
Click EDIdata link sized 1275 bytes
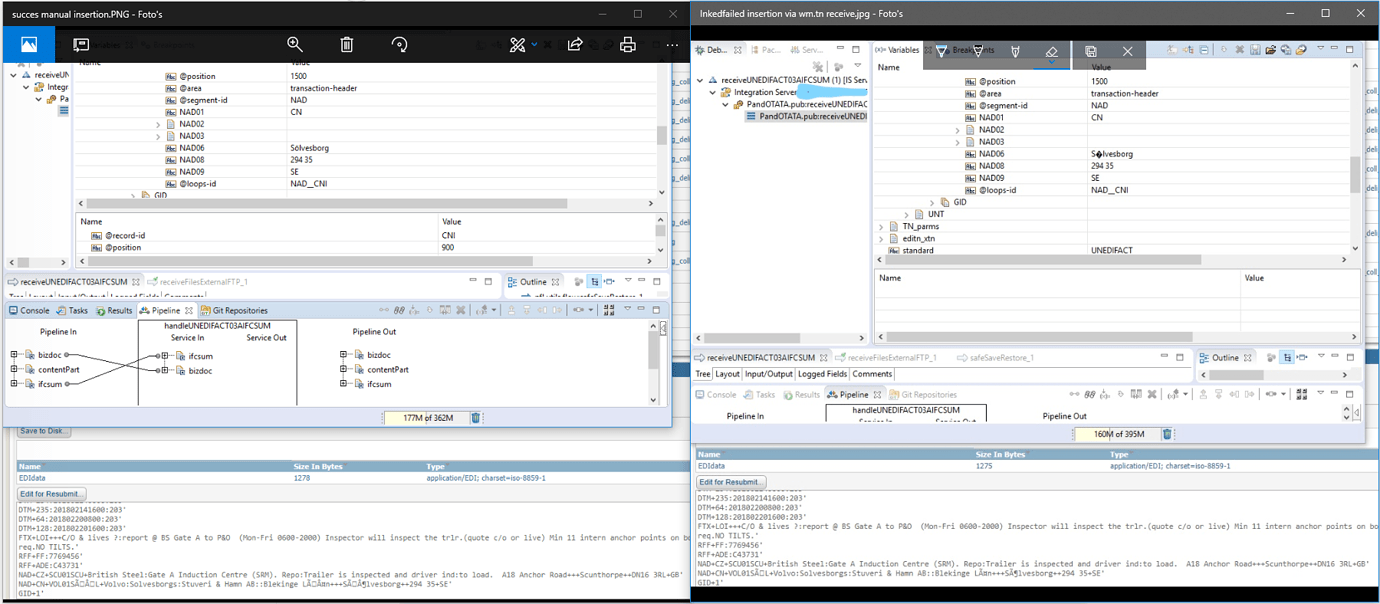pyautogui.click(x=712, y=466)
